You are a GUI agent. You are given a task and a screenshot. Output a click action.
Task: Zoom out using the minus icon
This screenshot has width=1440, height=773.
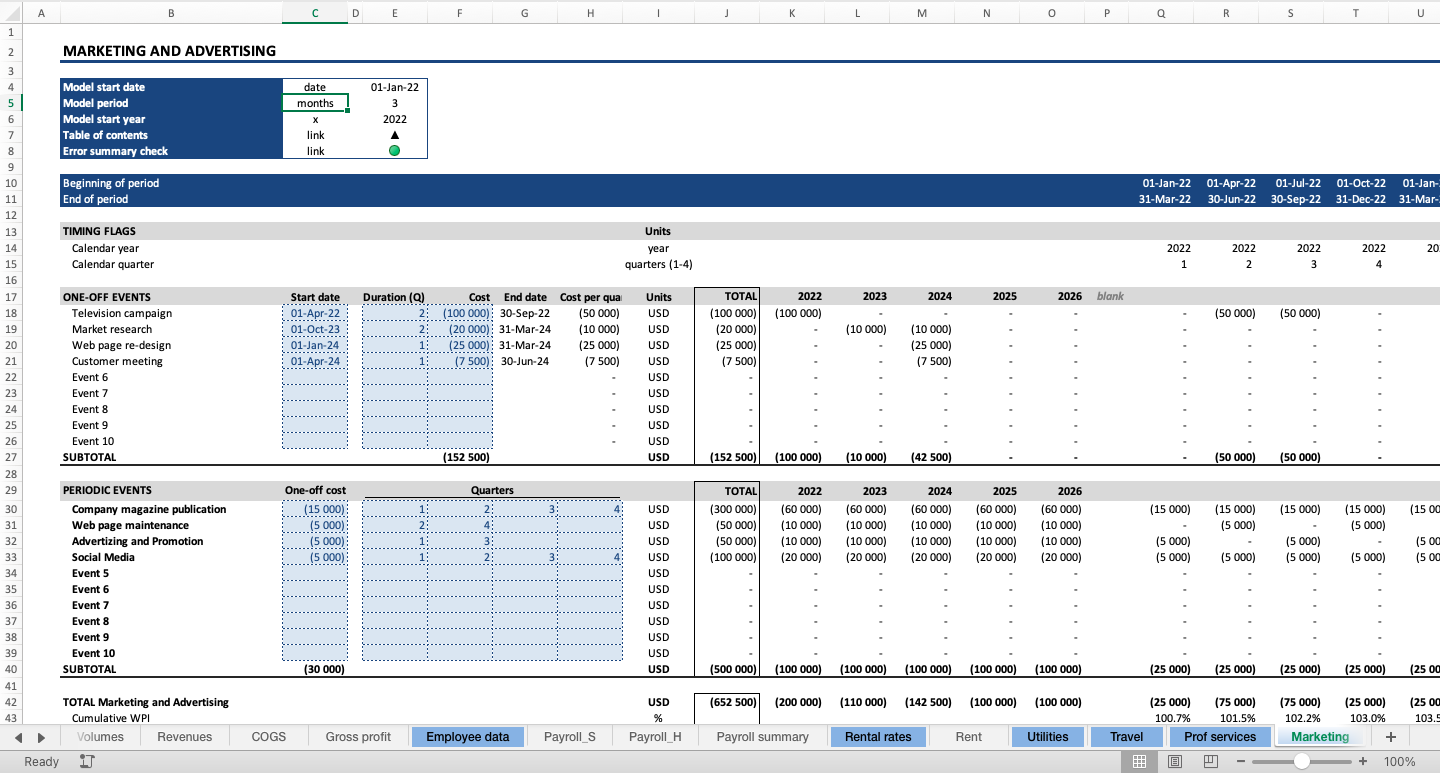(x=1241, y=762)
